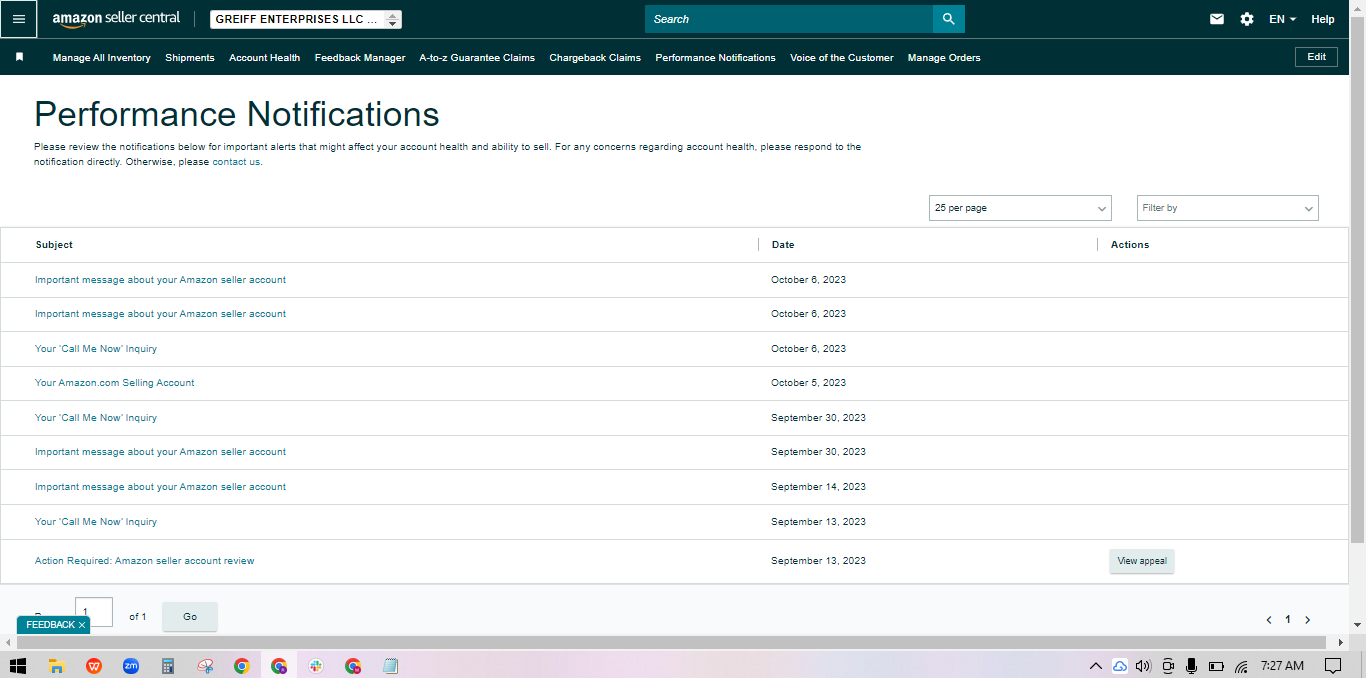This screenshot has height=678, width=1366.
Task: Check the battery status tray icon
Action: coord(1216,666)
